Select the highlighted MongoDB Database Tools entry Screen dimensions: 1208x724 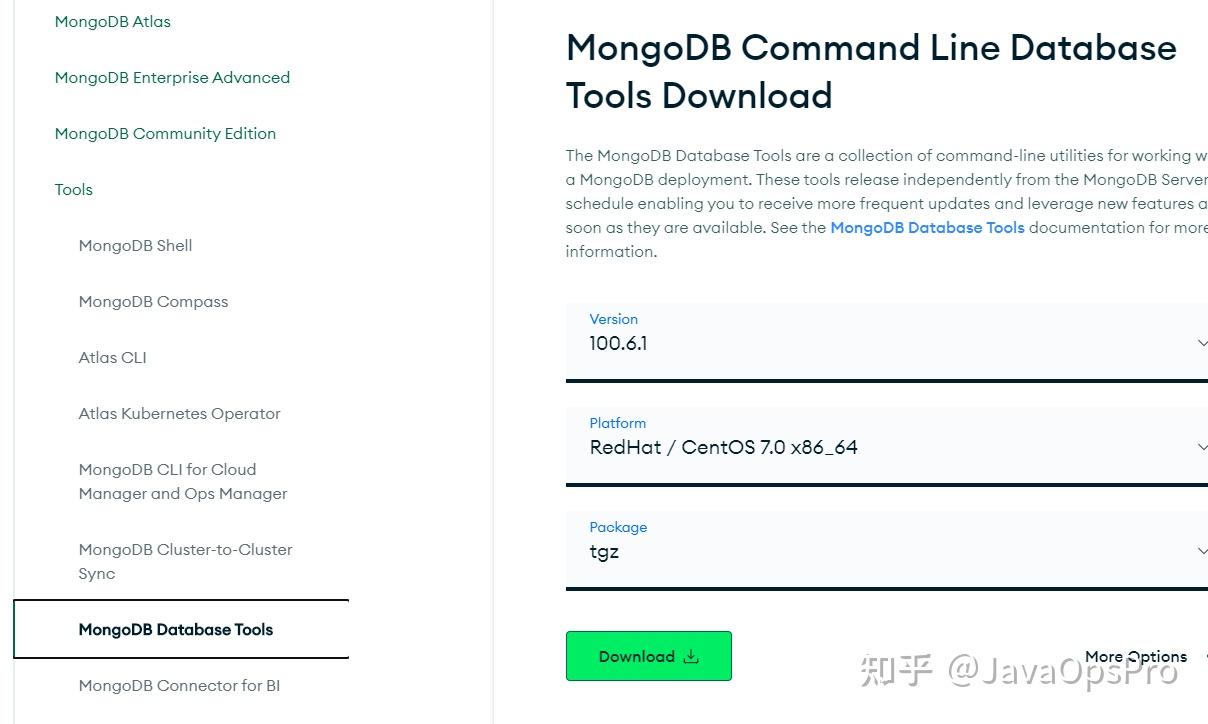pyautogui.click(x=176, y=629)
